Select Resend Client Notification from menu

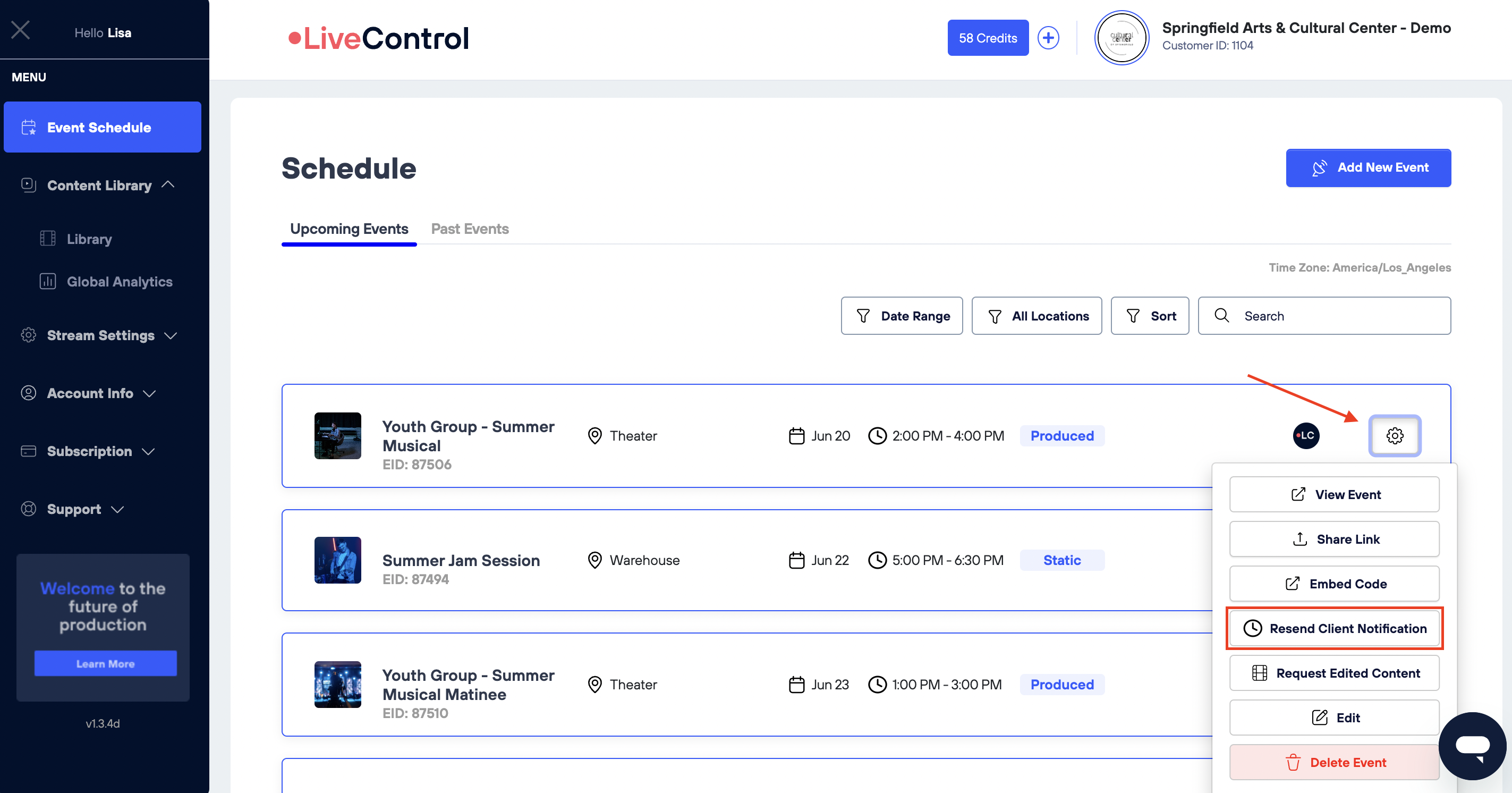[x=1334, y=628]
